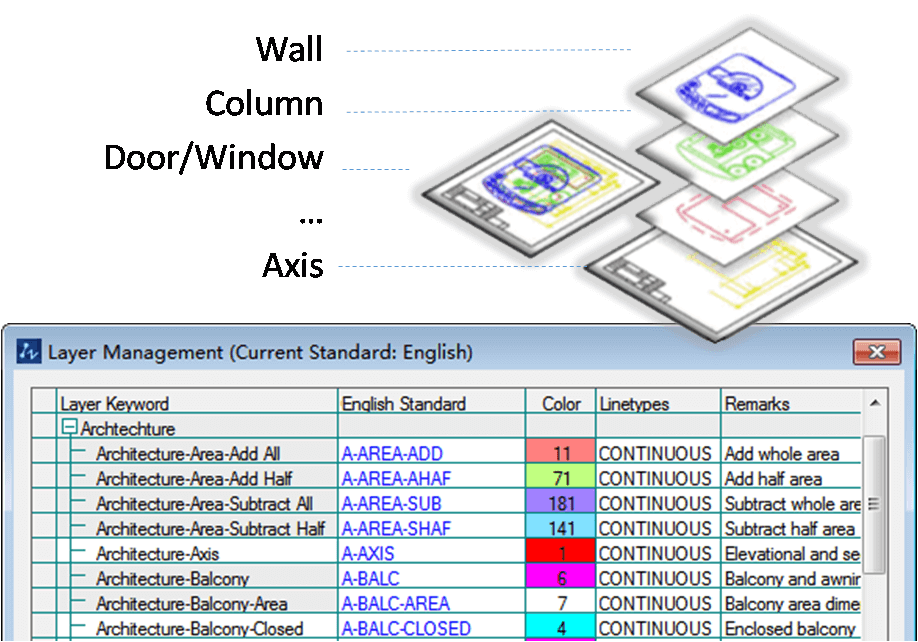Open the purple color swatch numbered 181
The height and width of the screenshot is (642, 918).
click(561, 504)
